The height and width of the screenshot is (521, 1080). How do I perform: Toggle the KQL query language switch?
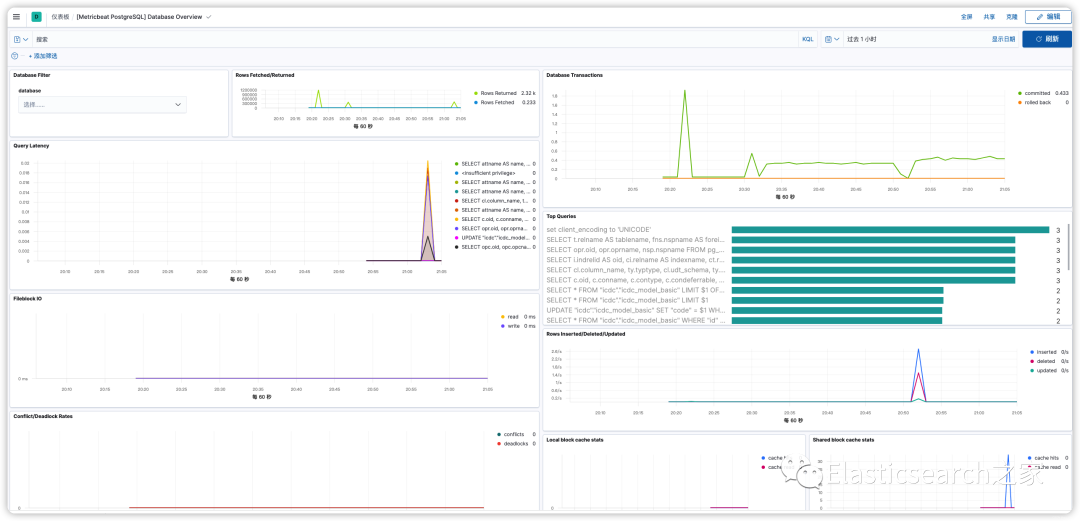tap(807, 40)
